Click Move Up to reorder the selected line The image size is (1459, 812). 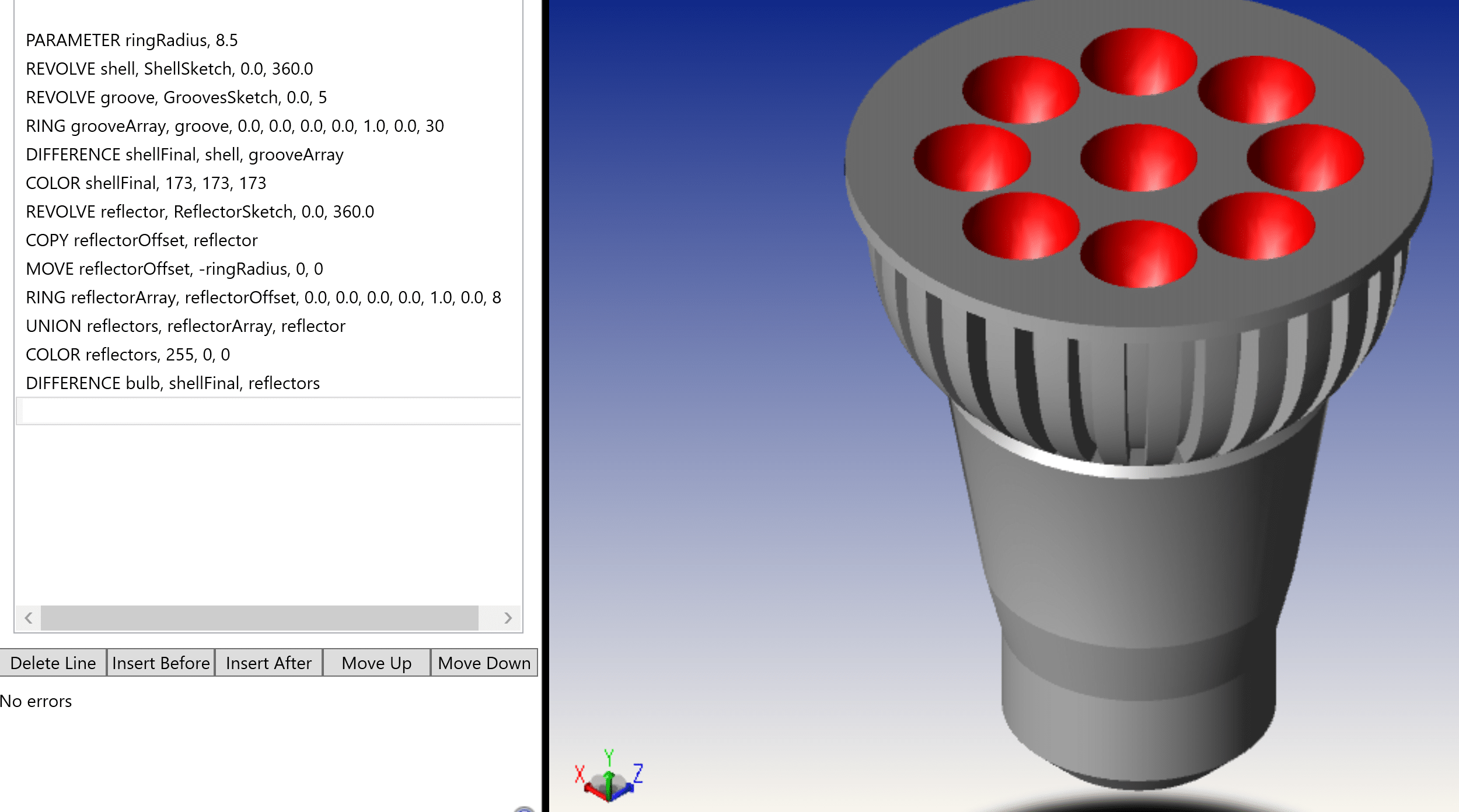[376, 663]
